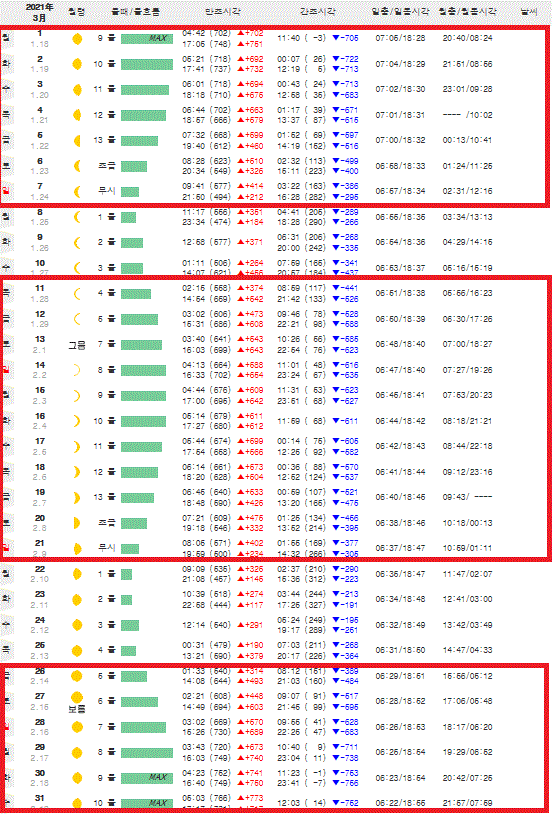Screen dimensions: 552x814
Task: Click the sunrise/sunset time 07:04/18:29
Action: pyautogui.click(x=400, y=64)
